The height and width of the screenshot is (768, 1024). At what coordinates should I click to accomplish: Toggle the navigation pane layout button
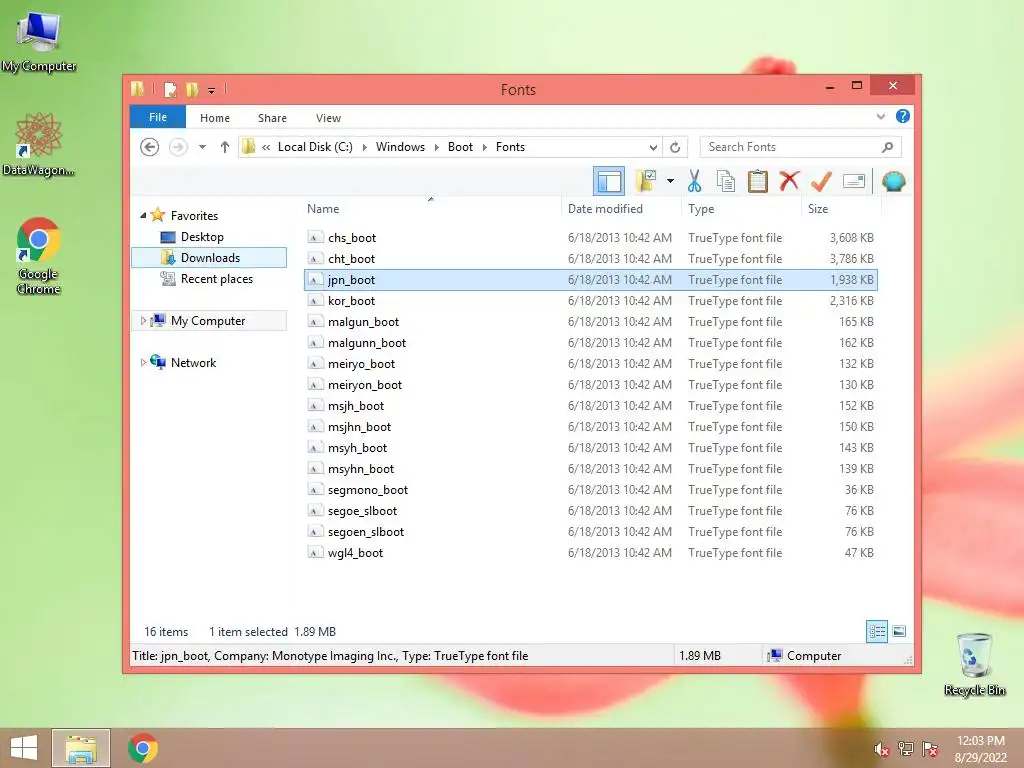(x=609, y=181)
